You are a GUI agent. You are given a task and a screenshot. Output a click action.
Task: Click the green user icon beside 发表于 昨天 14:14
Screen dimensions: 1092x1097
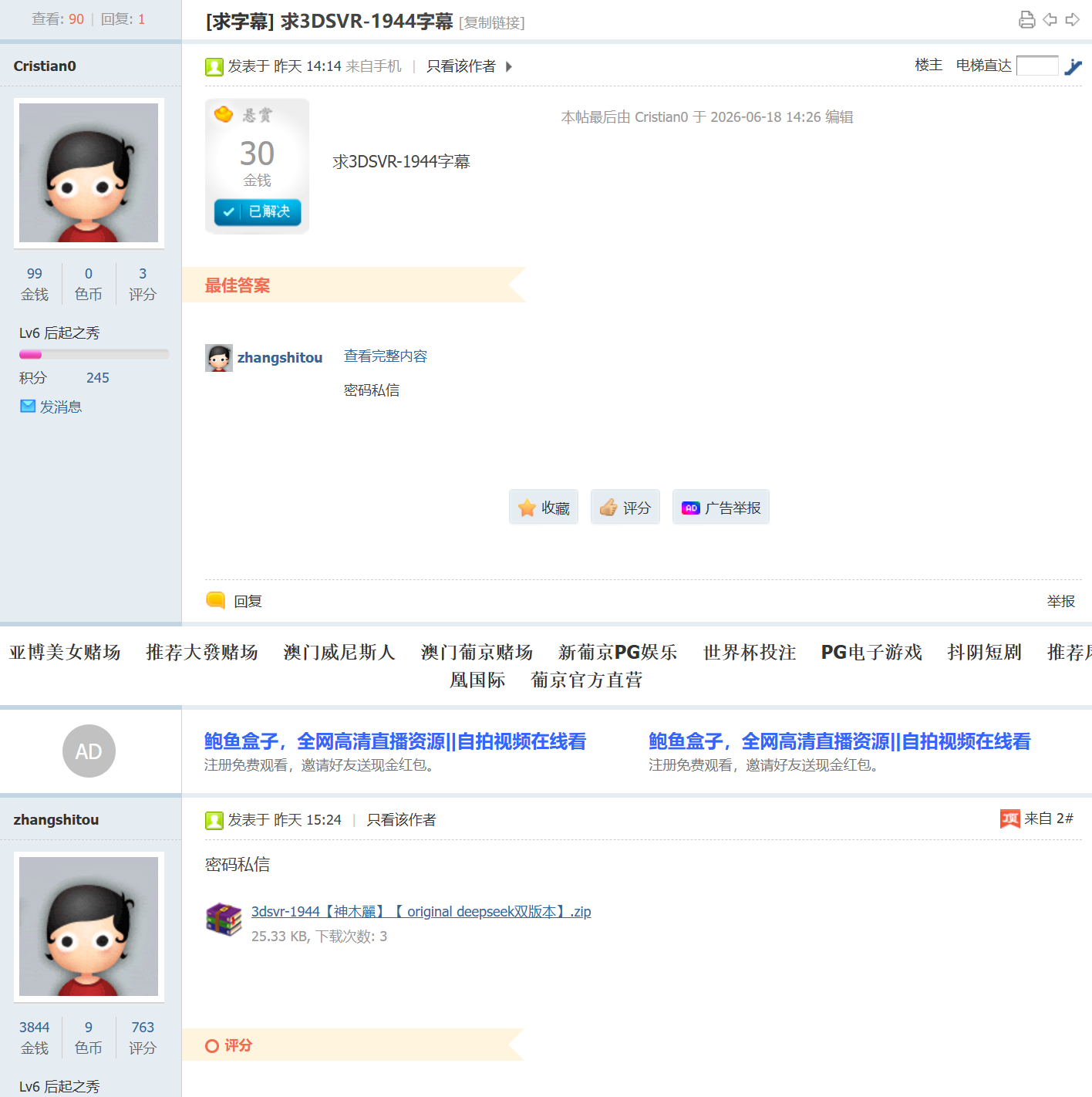pyautogui.click(x=214, y=67)
